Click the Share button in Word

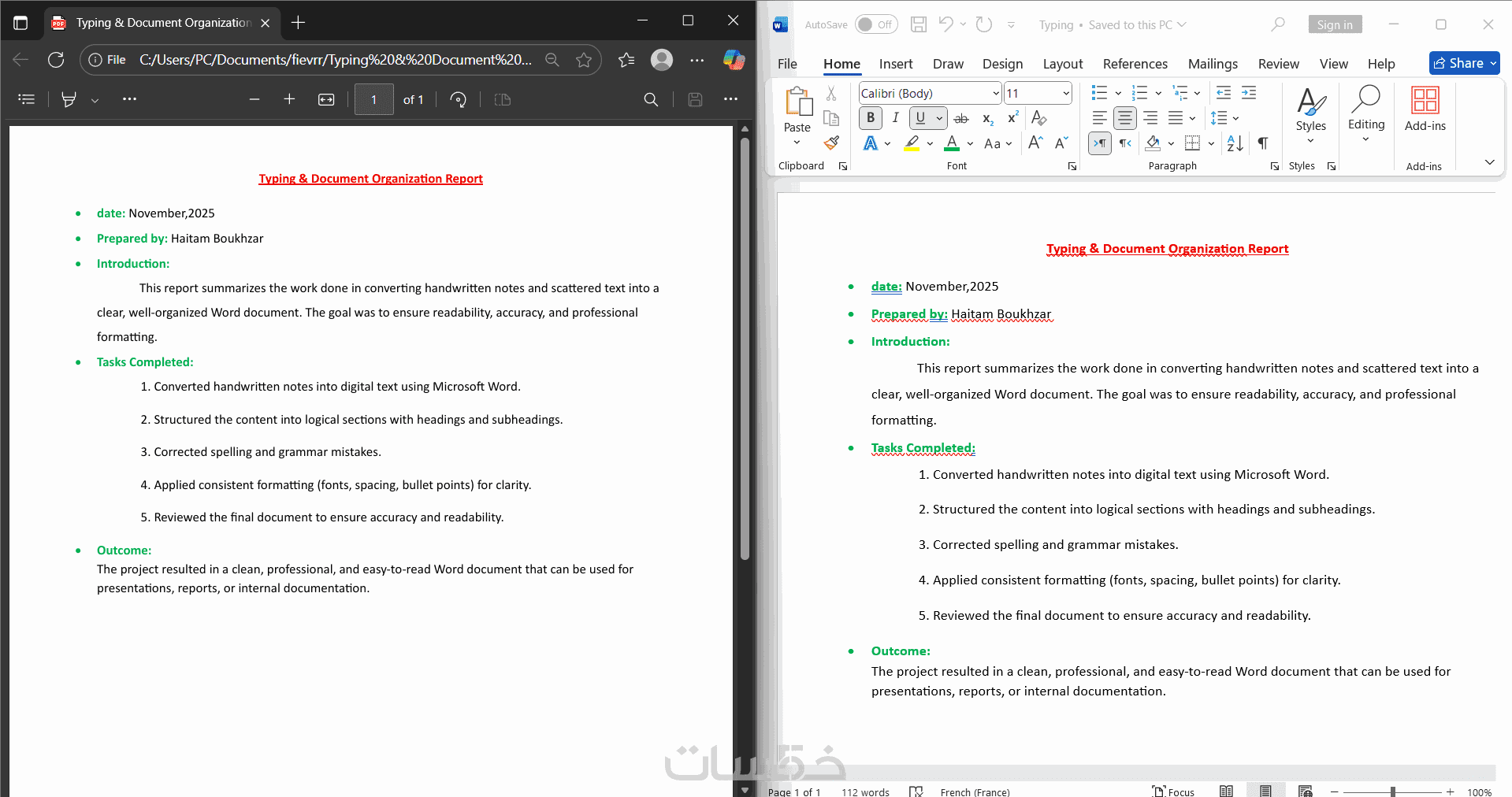[x=1464, y=63]
